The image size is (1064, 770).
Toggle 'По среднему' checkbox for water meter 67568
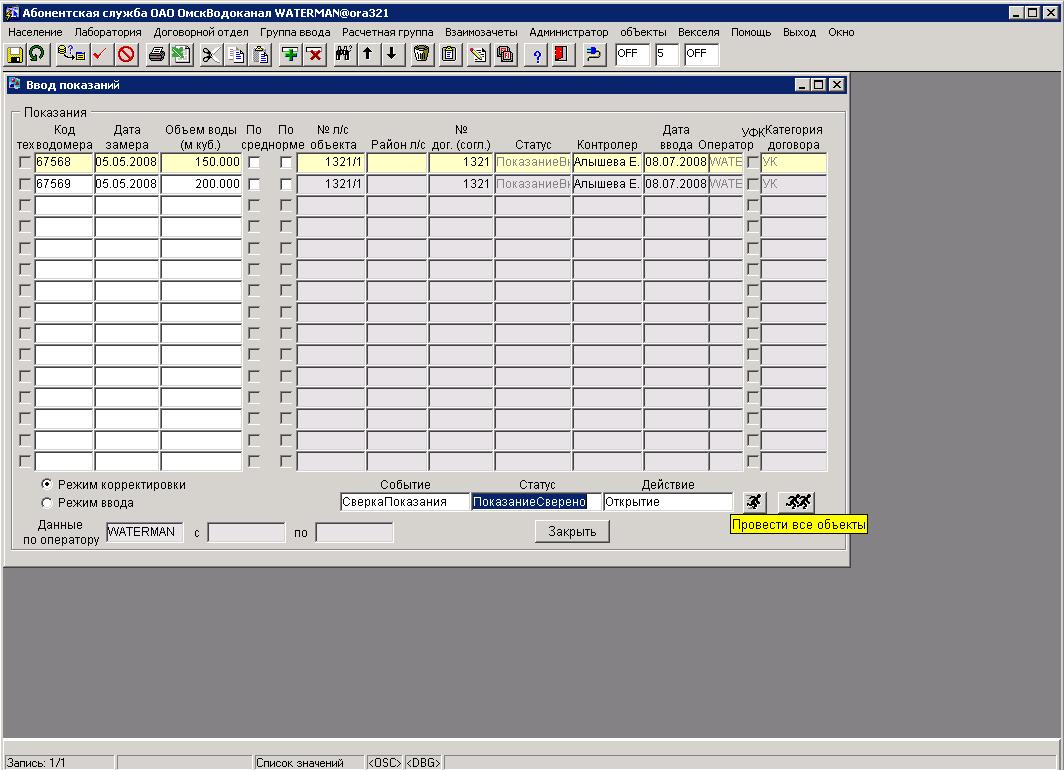[254, 162]
